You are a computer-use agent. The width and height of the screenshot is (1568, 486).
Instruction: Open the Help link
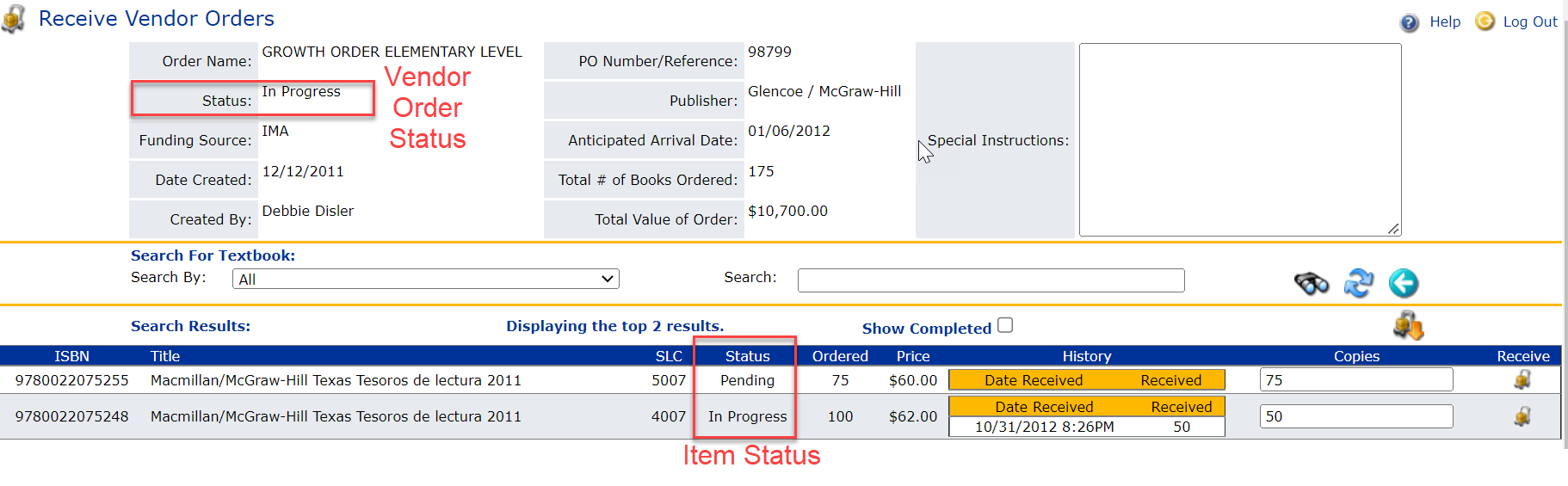coord(1445,22)
